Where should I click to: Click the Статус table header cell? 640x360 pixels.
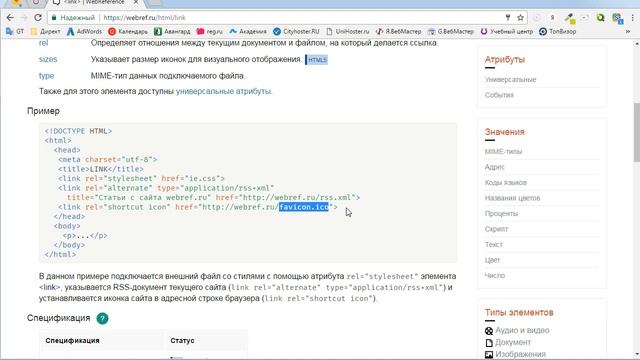[206, 340]
